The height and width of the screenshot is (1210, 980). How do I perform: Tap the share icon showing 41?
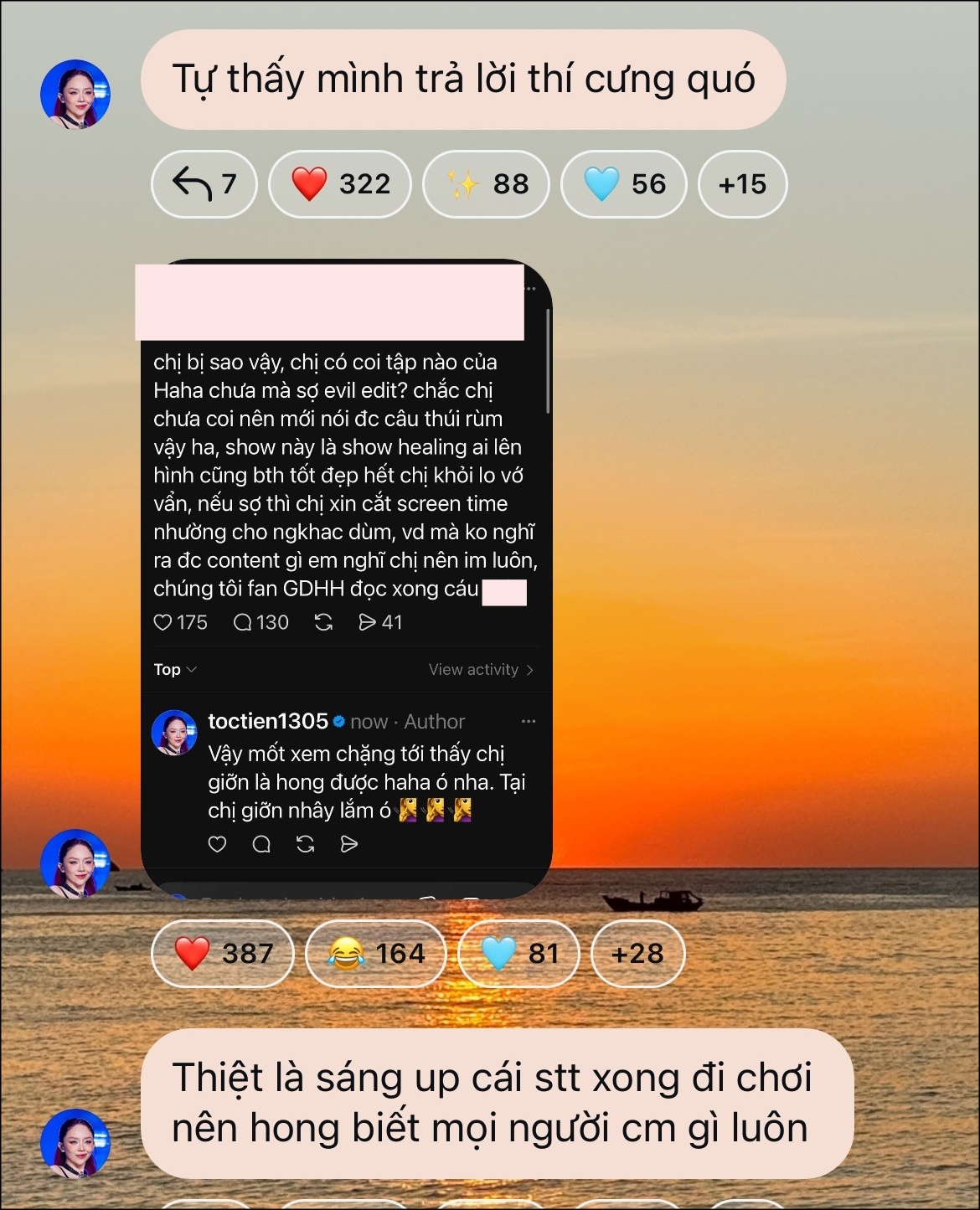380,622
